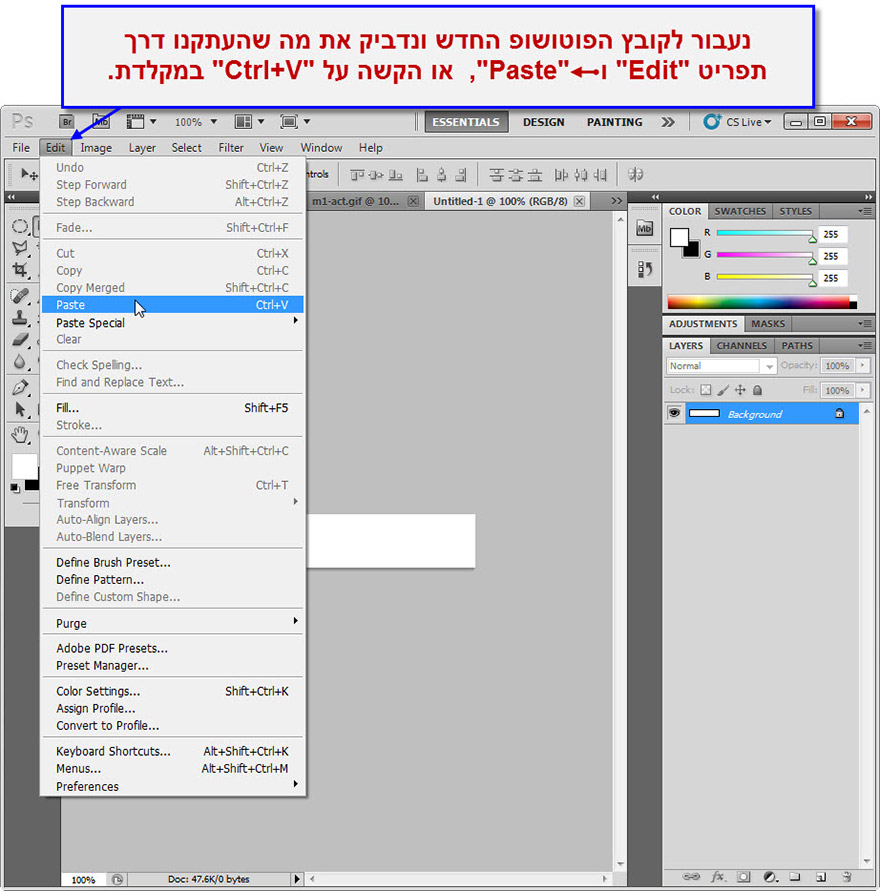Toggle lock transparent pixels

click(706, 390)
